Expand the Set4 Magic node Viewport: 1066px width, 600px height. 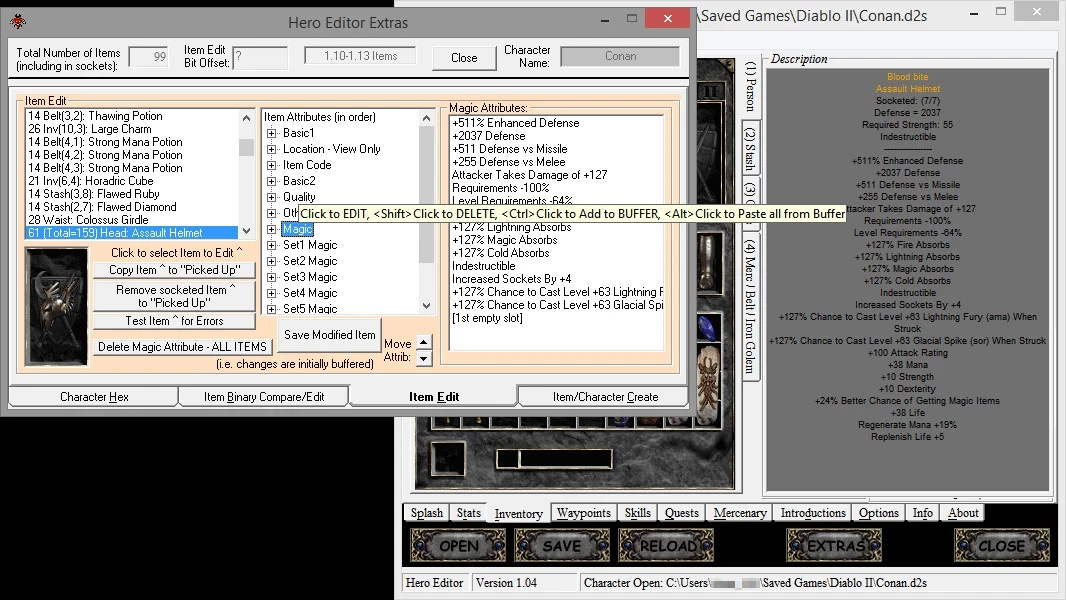[x=271, y=293]
